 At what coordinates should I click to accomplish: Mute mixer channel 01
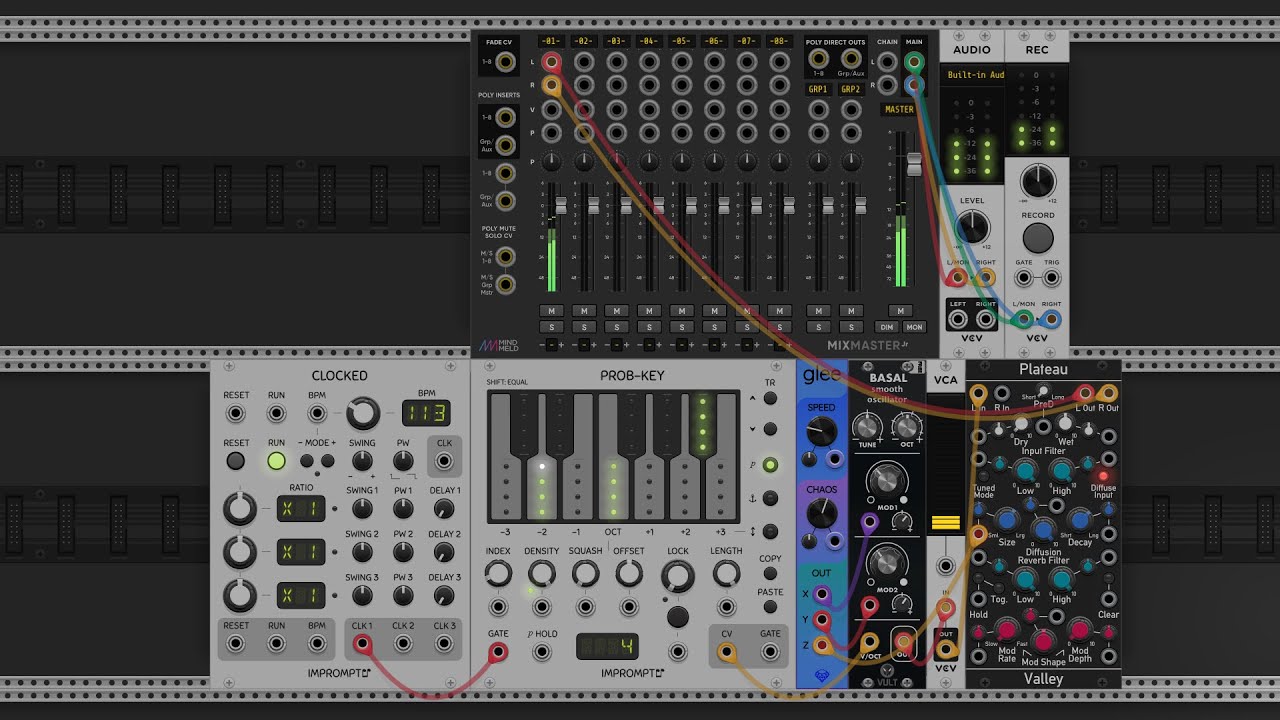(x=551, y=311)
